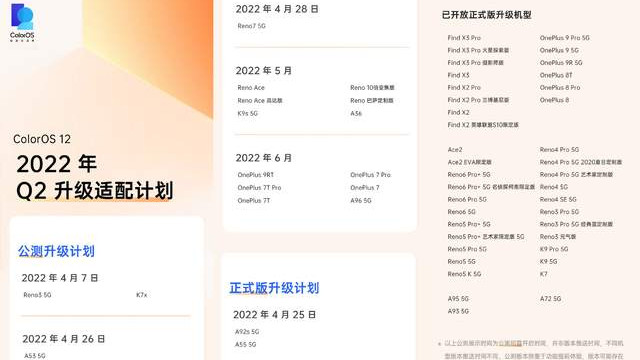640x360 pixels.
Task: Click the "Reno4 Pro 5G 2020夏日定制版" entry
Action: [x=581, y=162]
